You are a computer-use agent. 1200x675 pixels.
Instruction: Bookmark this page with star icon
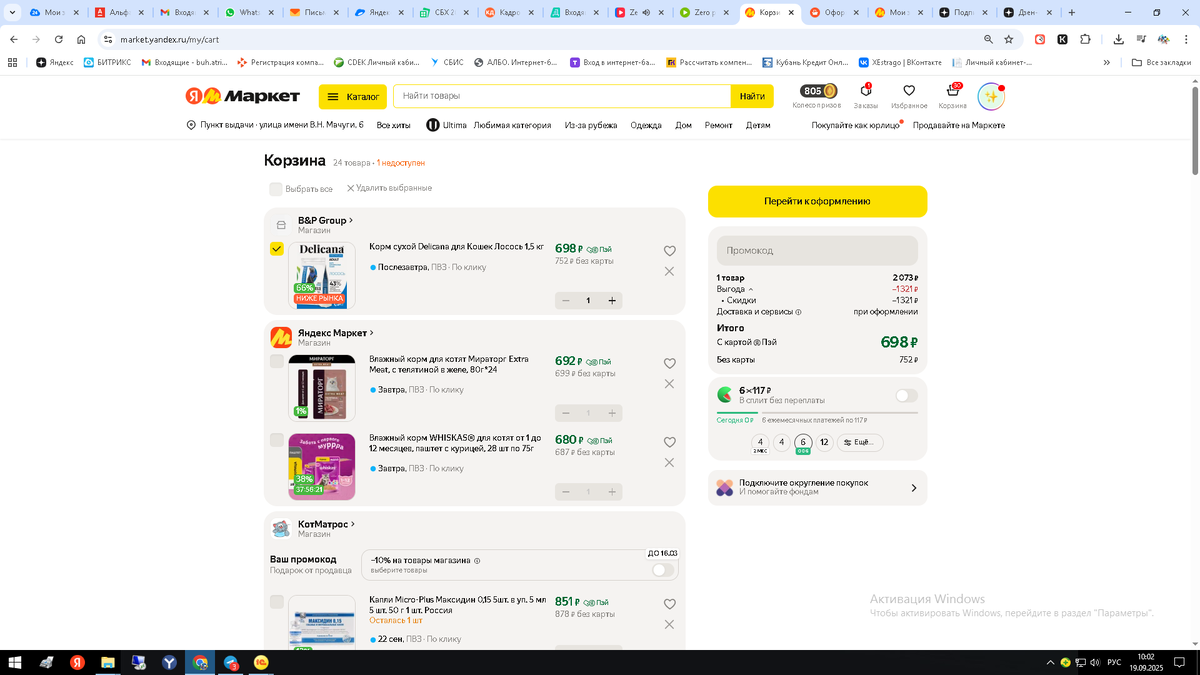(1009, 39)
